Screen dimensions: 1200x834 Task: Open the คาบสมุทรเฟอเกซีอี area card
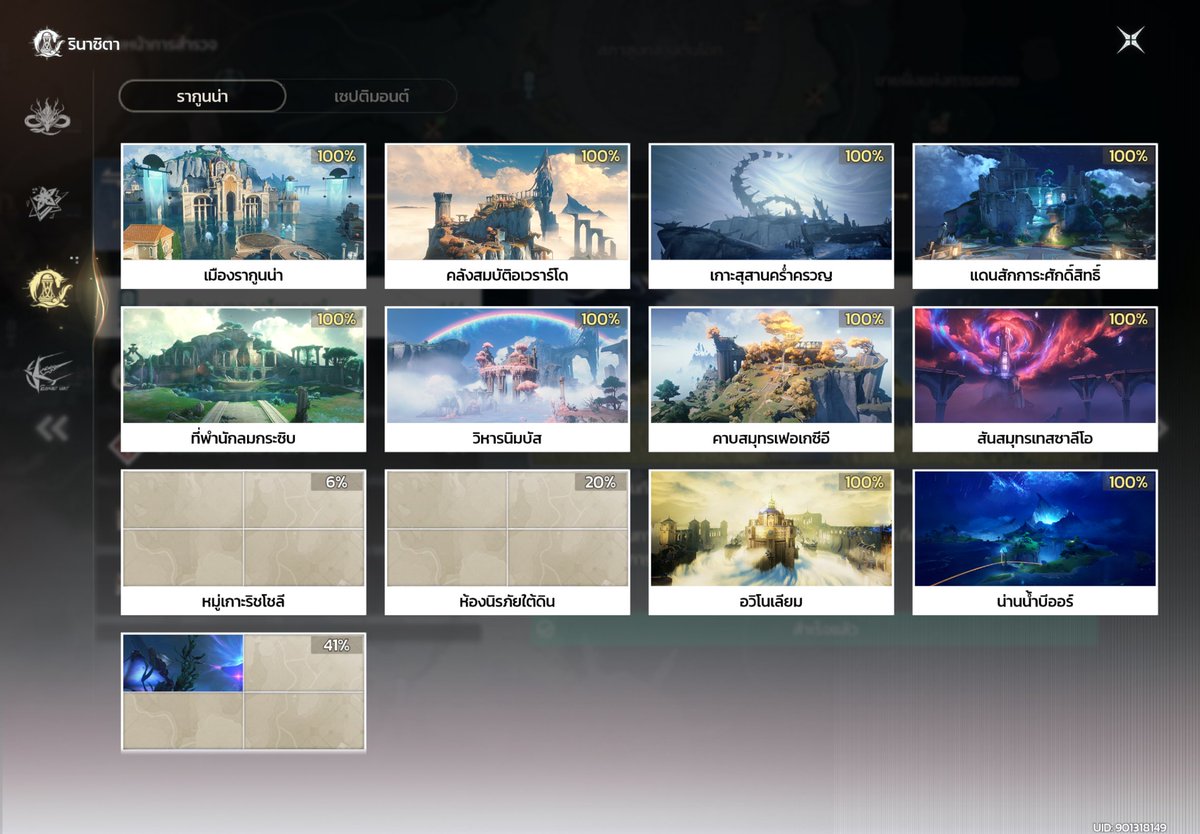click(x=771, y=379)
